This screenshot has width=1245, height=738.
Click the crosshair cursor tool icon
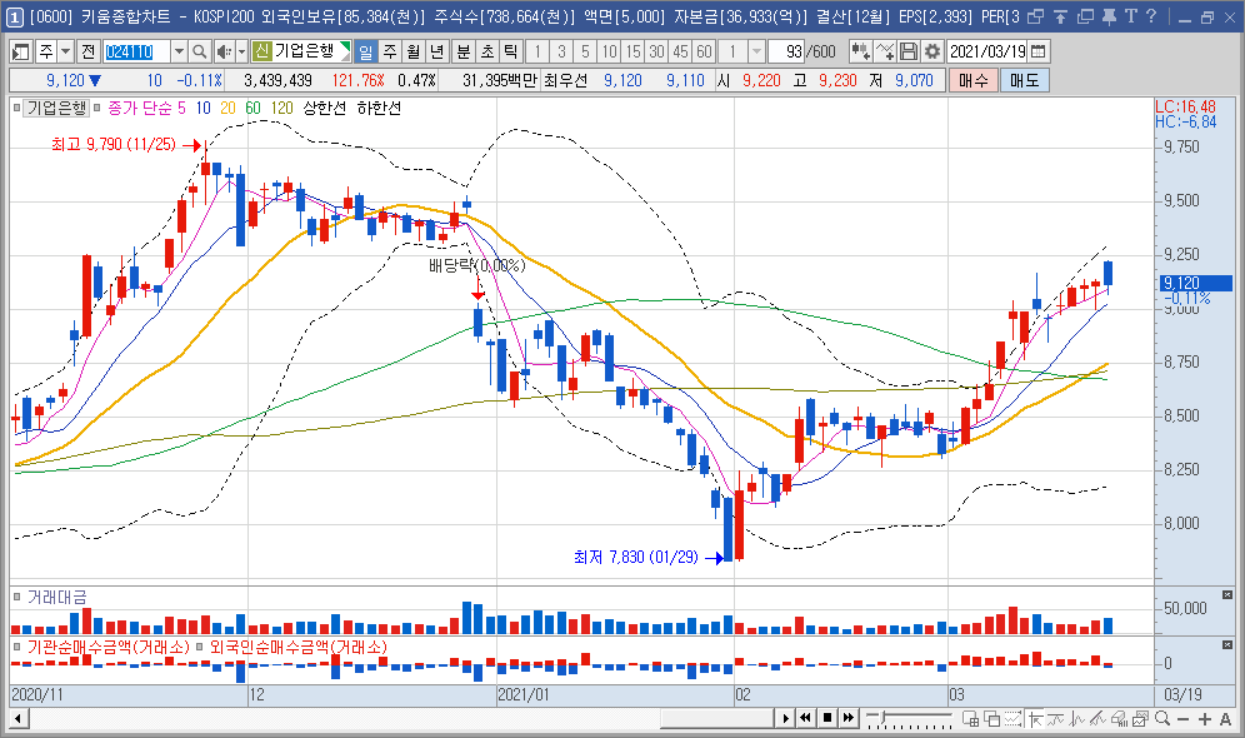coord(1035,719)
